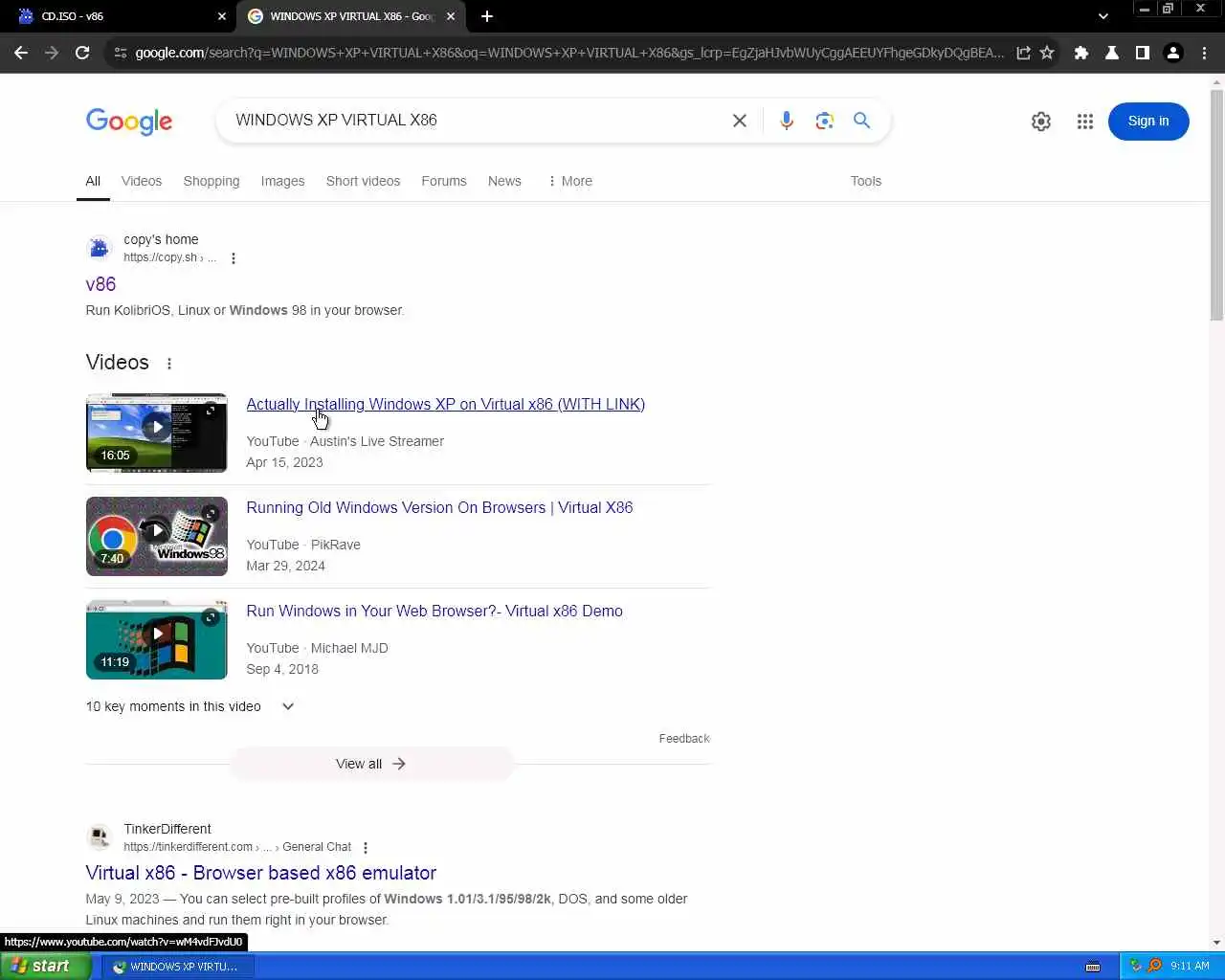Open the Extensions puzzle icon
Screen dimensions: 1225x980
click(1081, 53)
